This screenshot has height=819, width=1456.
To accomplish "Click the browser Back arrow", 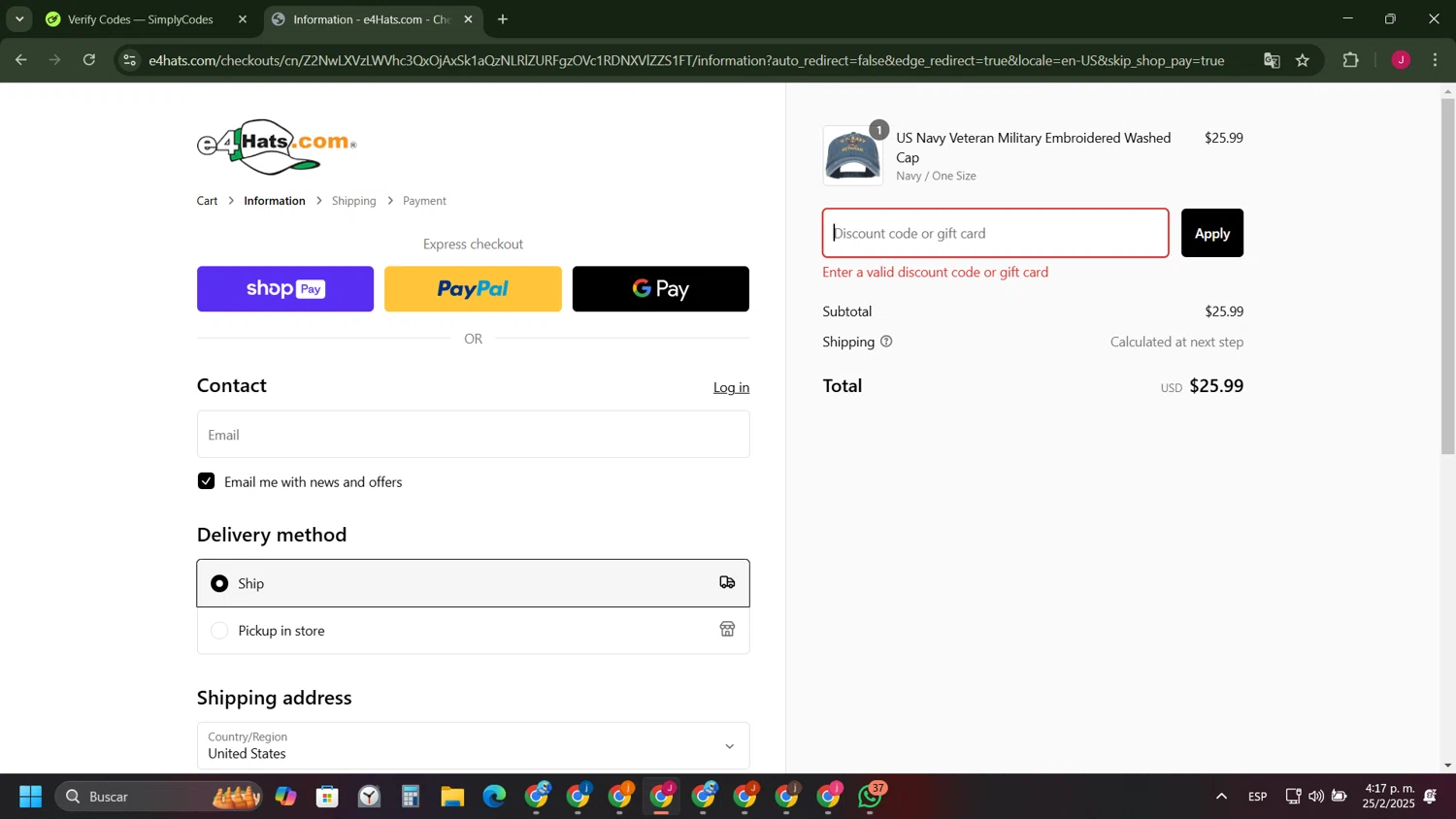I will [20, 60].
